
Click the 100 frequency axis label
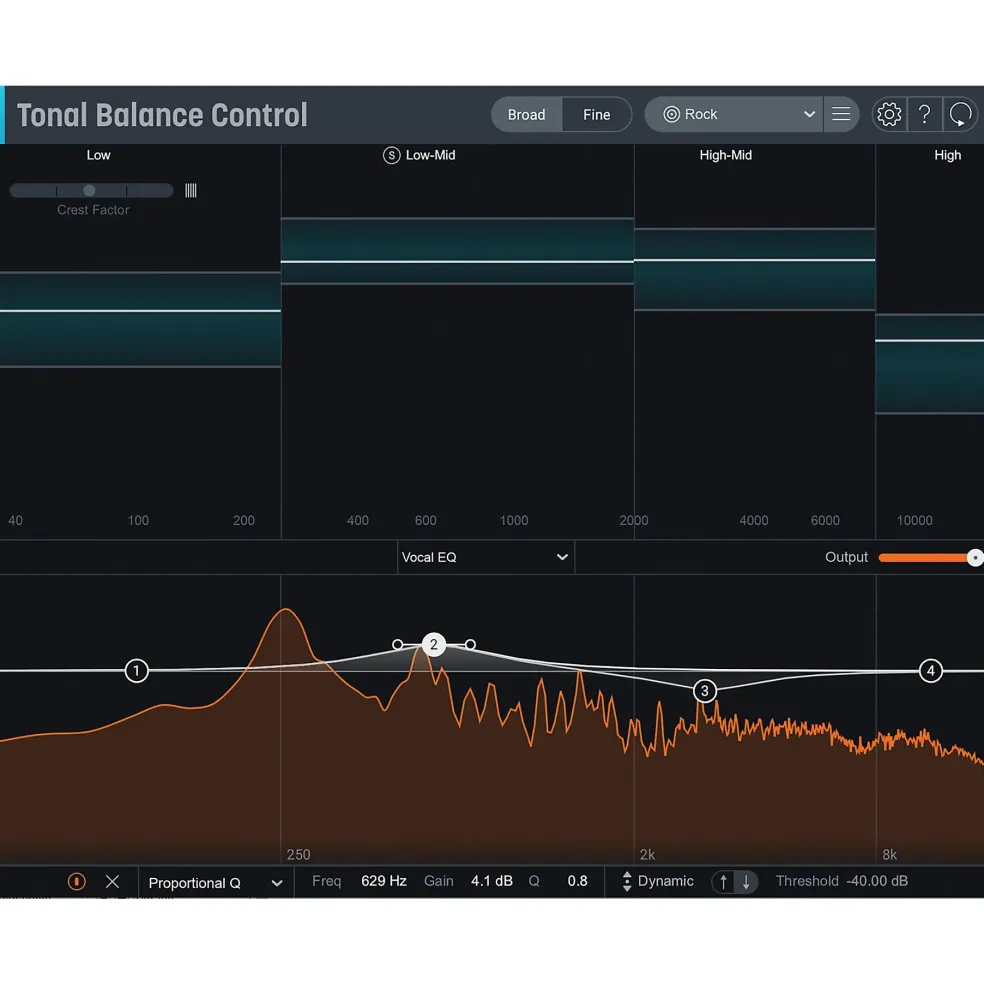pyautogui.click(x=138, y=520)
